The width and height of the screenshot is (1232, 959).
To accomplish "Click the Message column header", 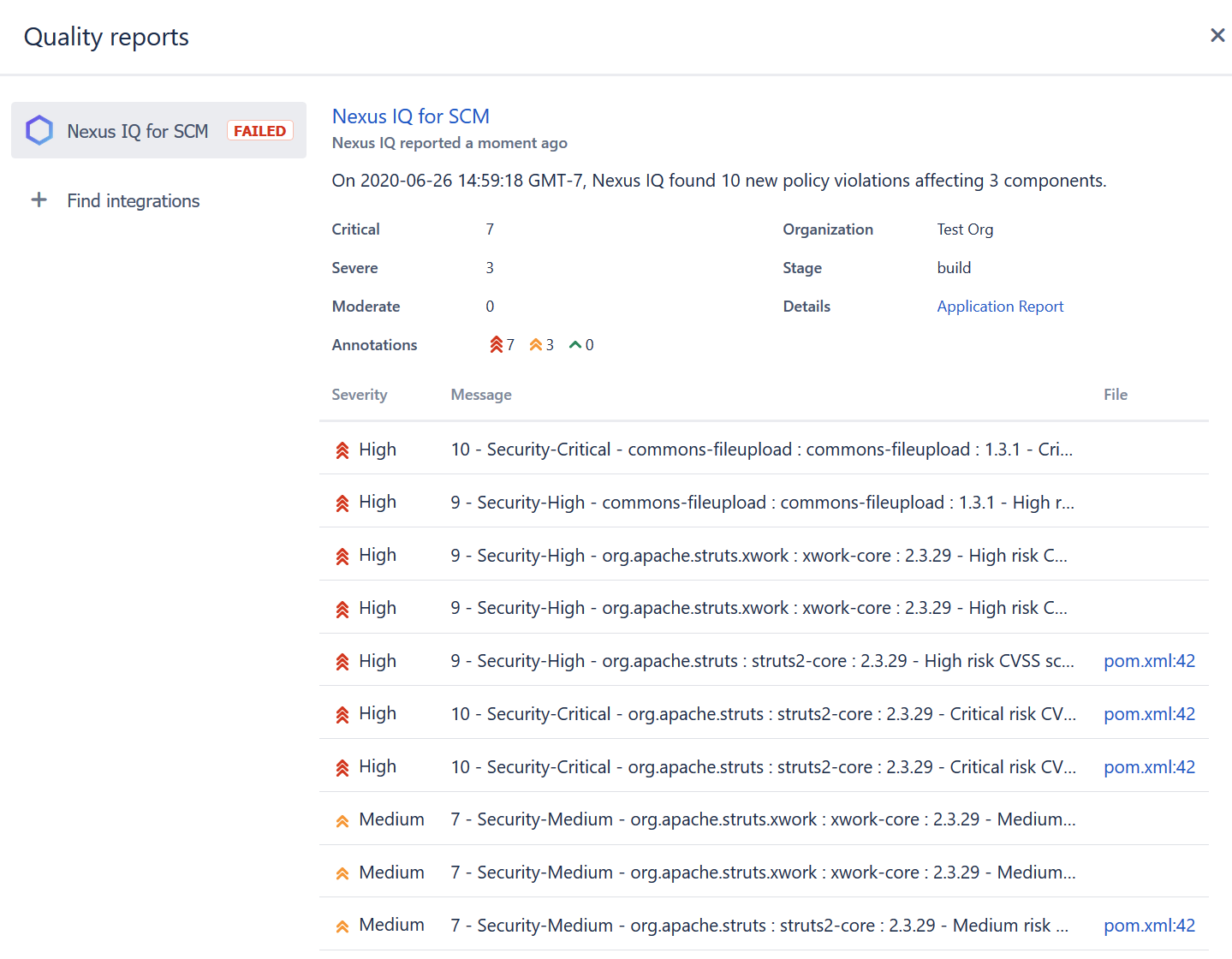I will pyautogui.click(x=481, y=395).
